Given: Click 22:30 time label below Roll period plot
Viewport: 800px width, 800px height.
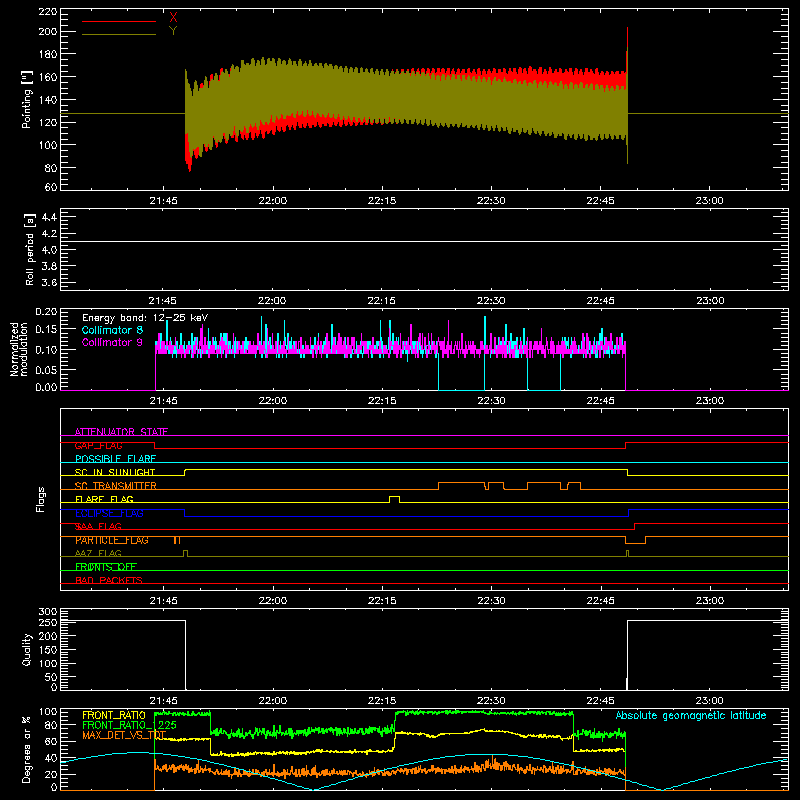Looking at the screenshot, I should [x=491, y=301].
